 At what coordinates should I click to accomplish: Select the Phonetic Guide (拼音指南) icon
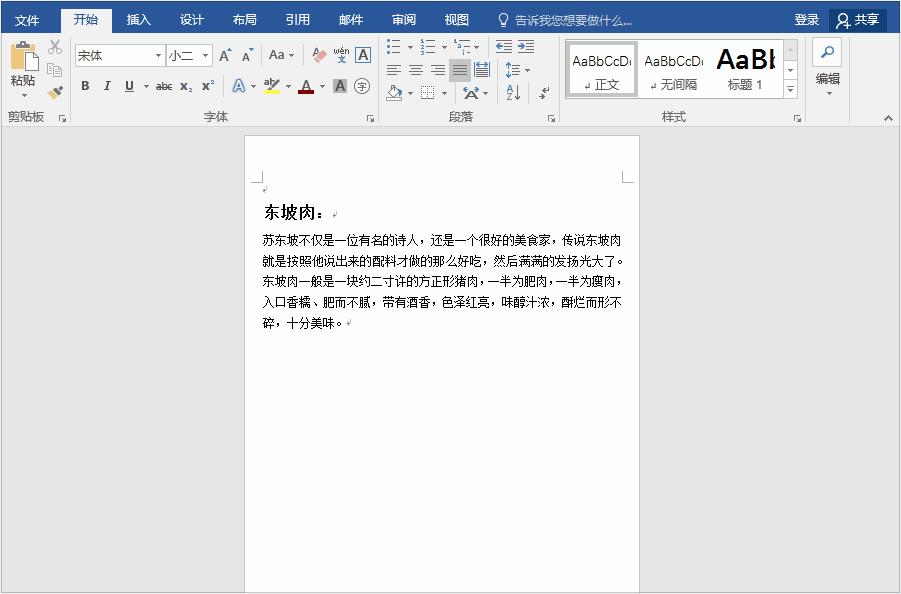coord(342,54)
